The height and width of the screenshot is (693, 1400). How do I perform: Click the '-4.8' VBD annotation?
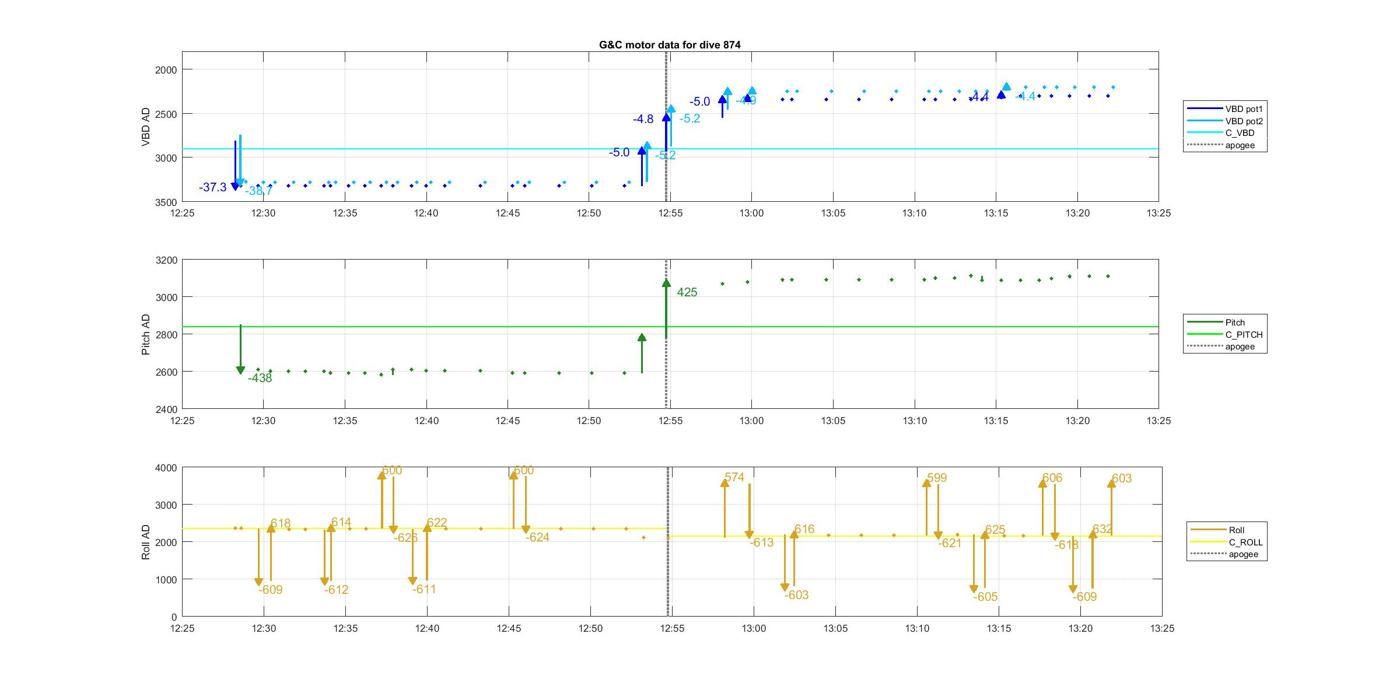tap(643, 119)
